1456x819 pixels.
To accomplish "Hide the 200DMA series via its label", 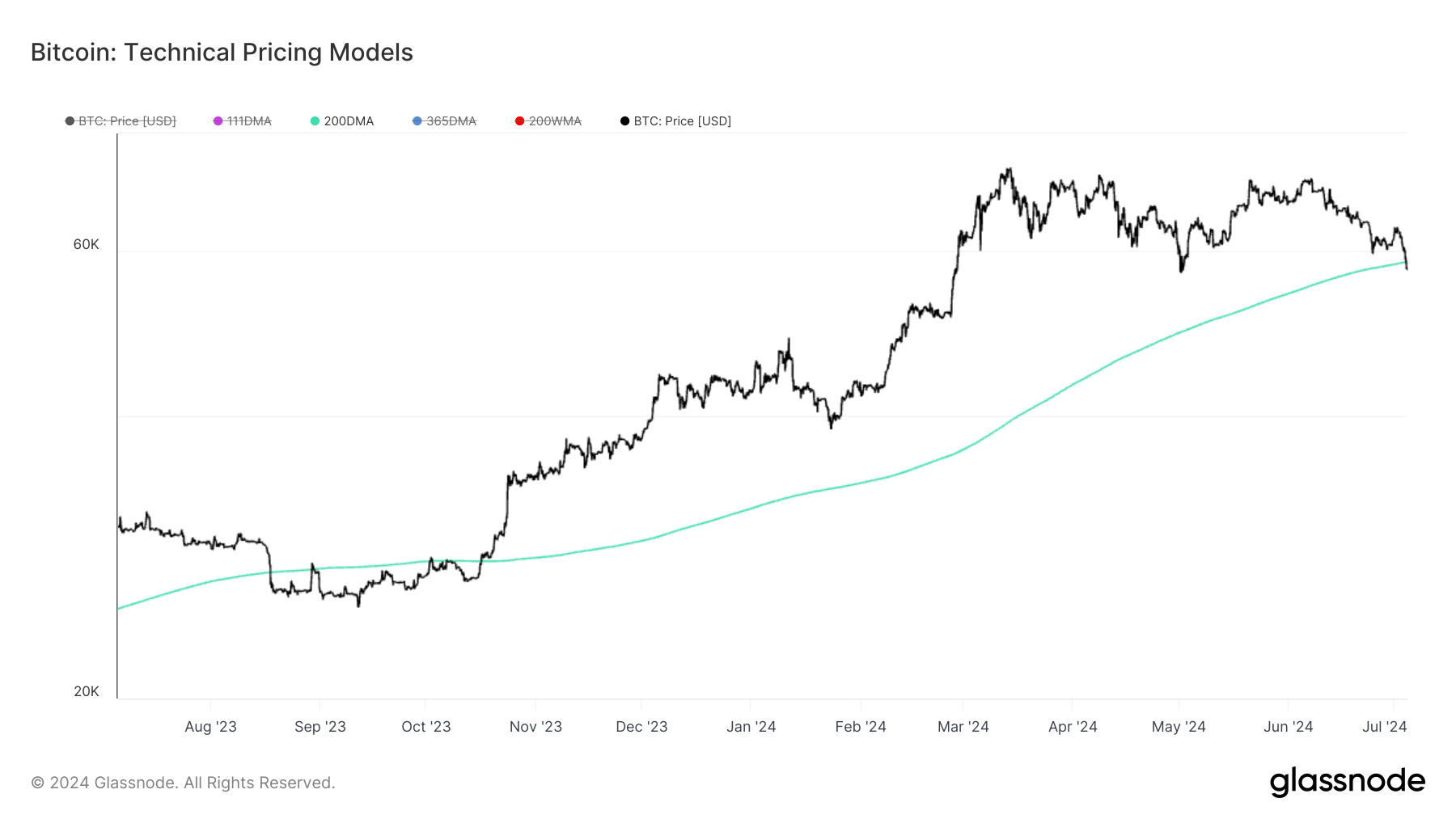I will [x=349, y=121].
